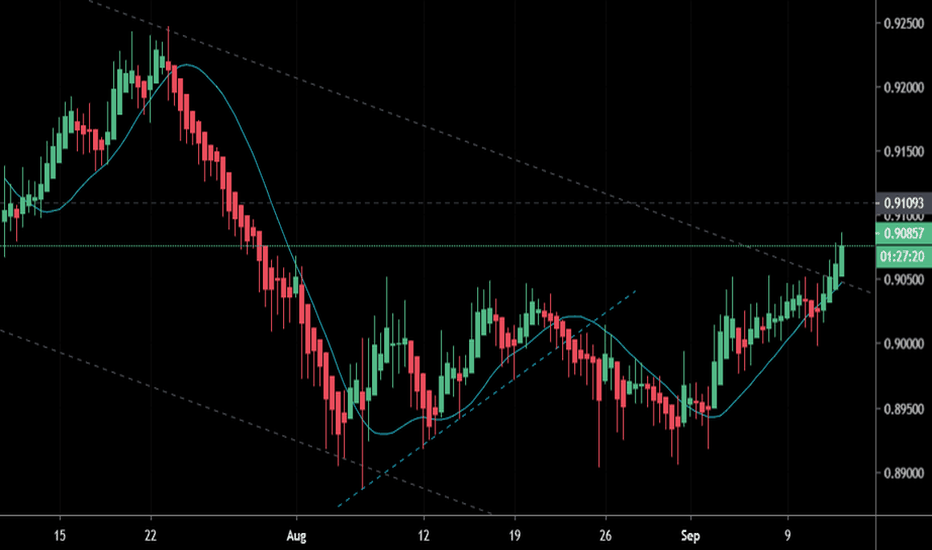Click the 0.91500 price axis label

click(904, 152)
